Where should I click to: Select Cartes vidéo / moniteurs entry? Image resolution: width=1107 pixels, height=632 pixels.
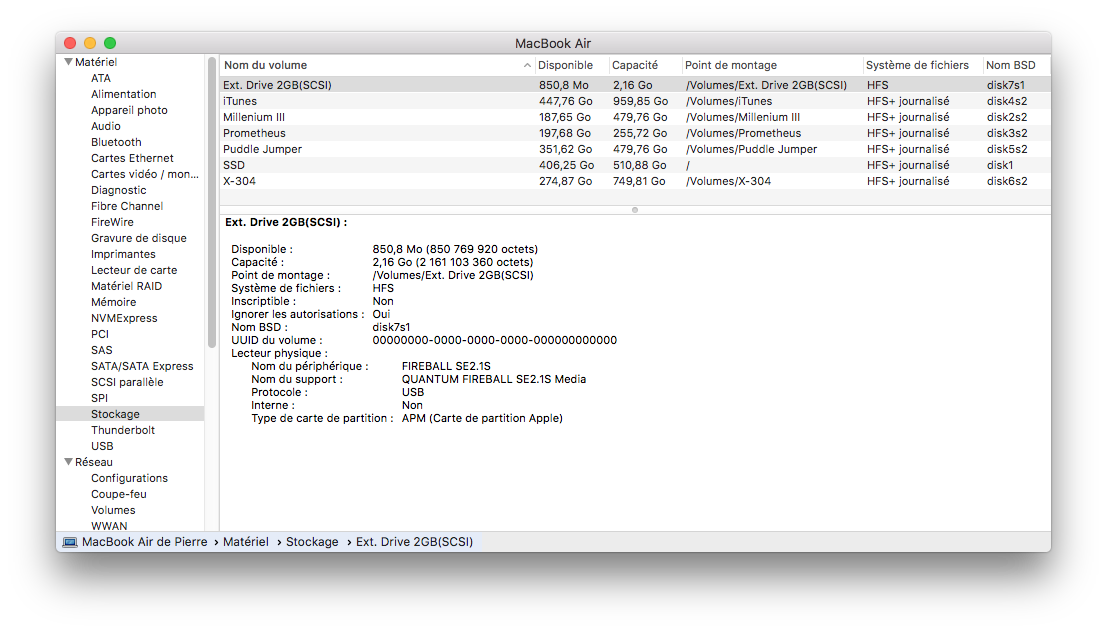pos(145,174)
